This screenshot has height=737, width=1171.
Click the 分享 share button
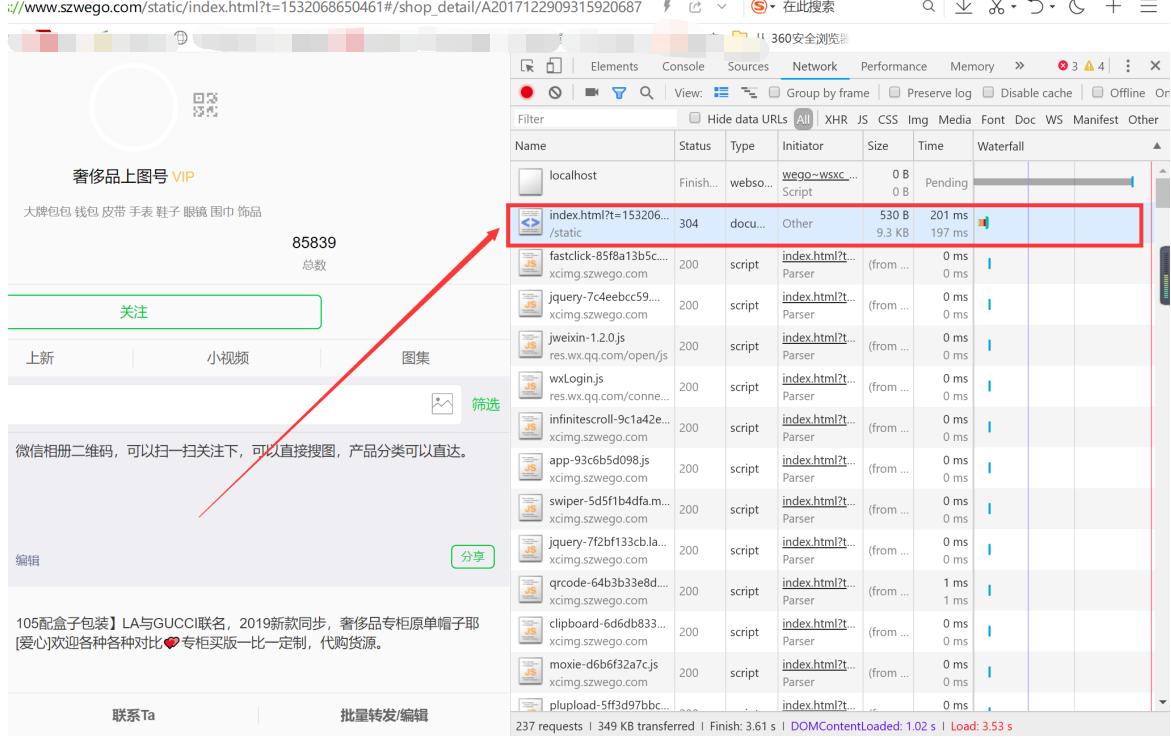point(473,556)
